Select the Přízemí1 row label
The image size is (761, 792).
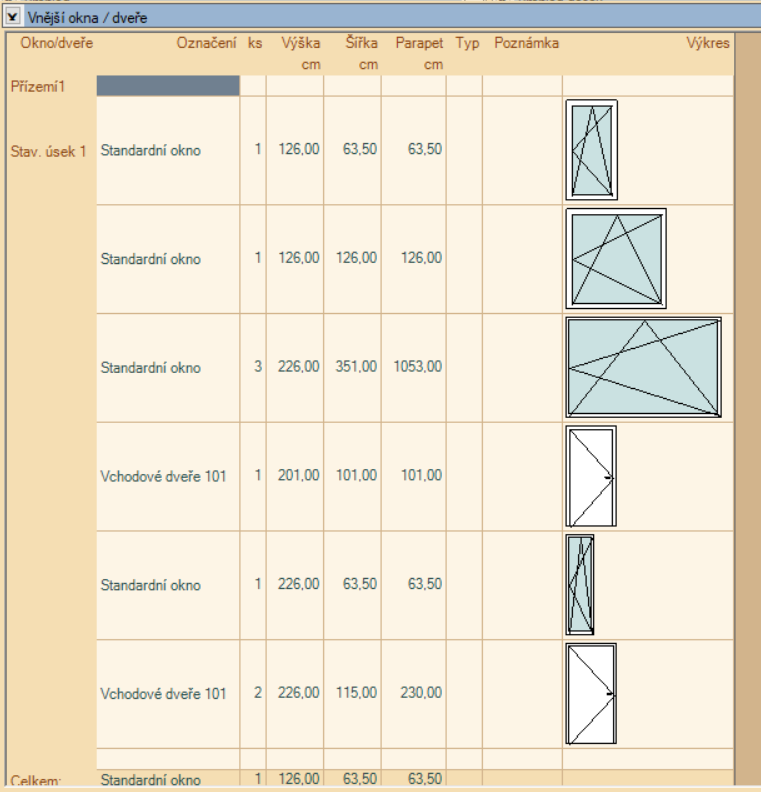[x=38, y=86]
